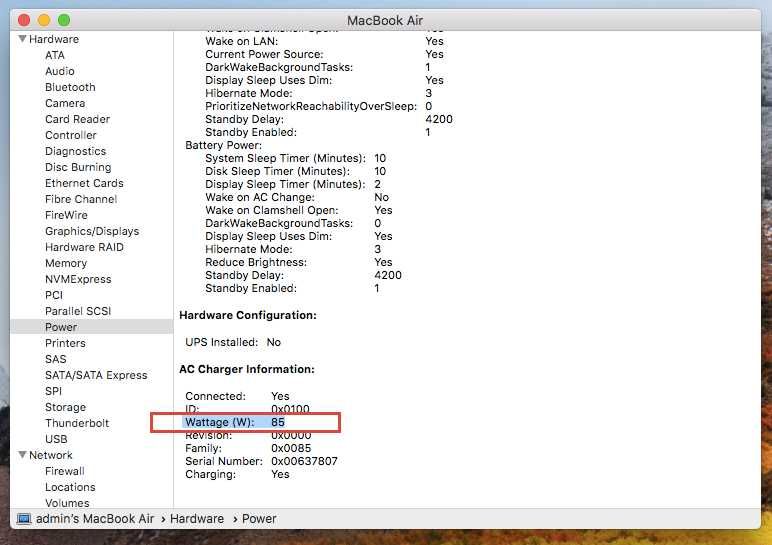772x545 pixels.
Task: Open Firewall under Network
Action: 64,471
